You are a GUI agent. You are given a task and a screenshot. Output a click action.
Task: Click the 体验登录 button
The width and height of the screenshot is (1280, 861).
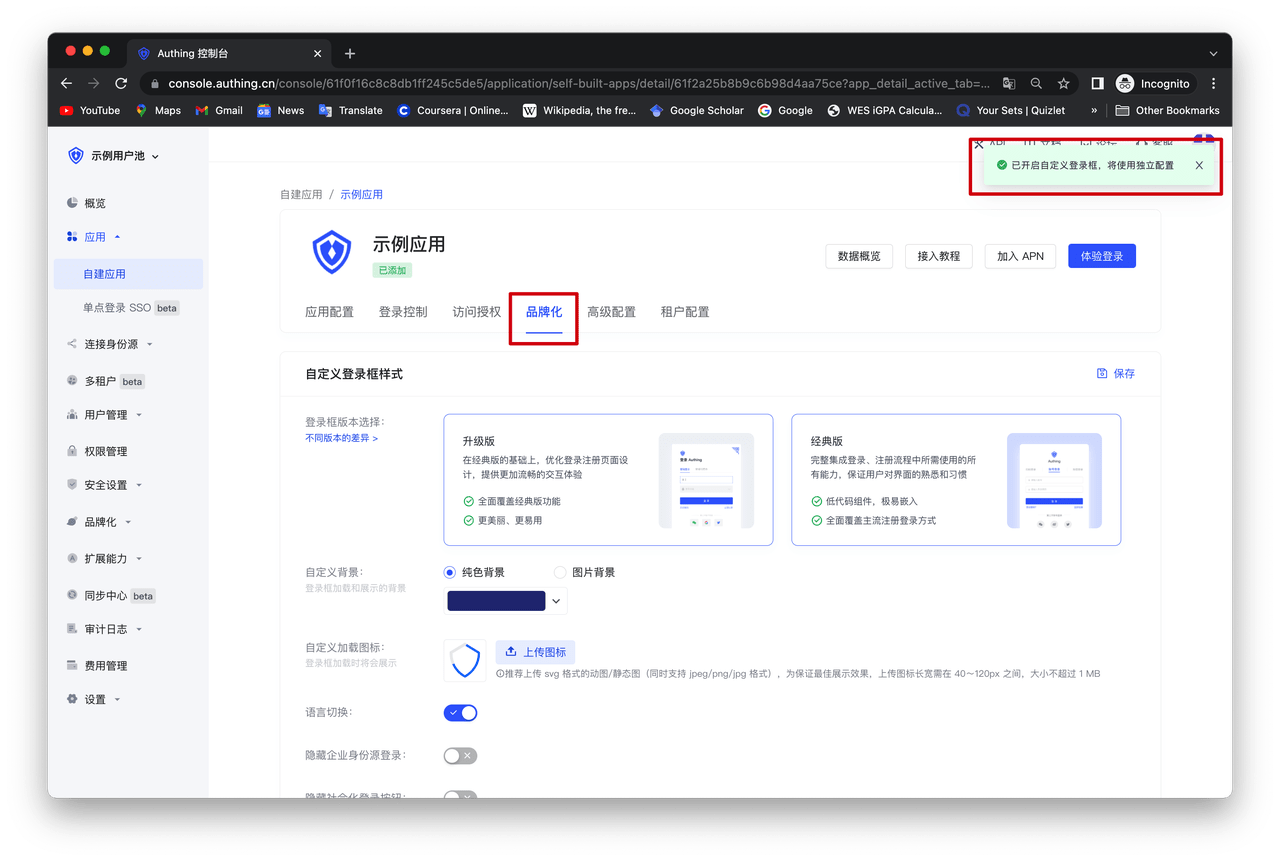pos(1101,256)
